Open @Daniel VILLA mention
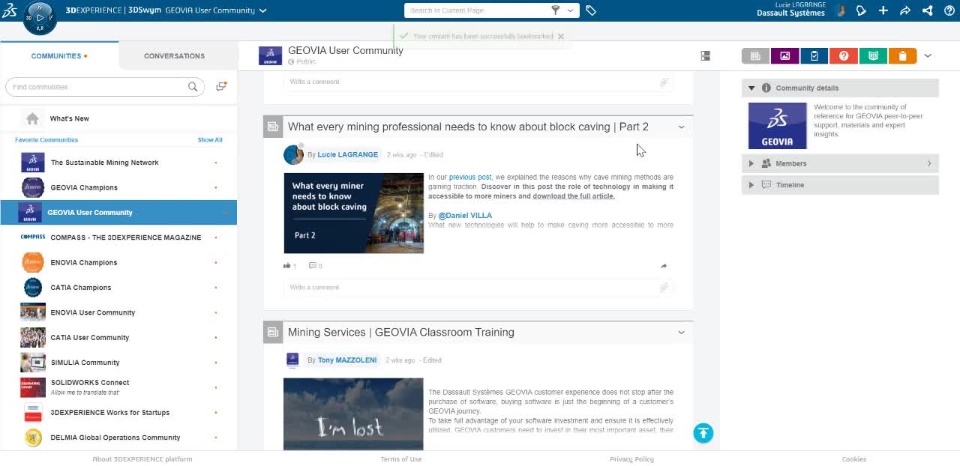Screen dimensions: 960x466 (465, 216)
